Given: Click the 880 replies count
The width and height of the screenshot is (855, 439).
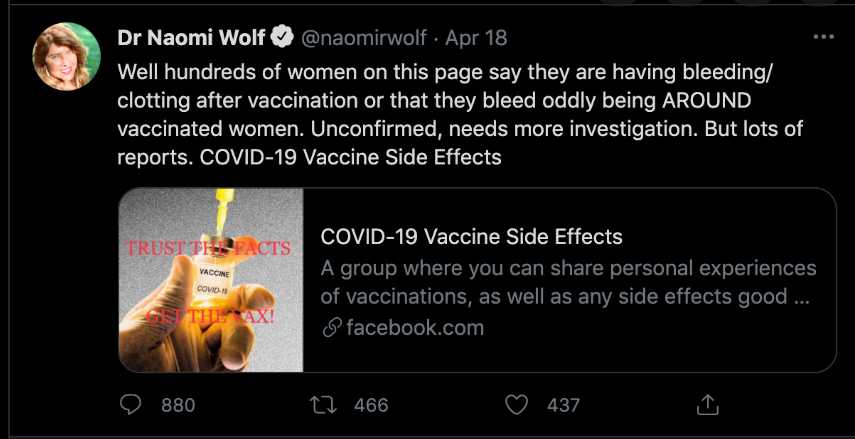Looking at the screenshot, I should click(x=177, y=405).
